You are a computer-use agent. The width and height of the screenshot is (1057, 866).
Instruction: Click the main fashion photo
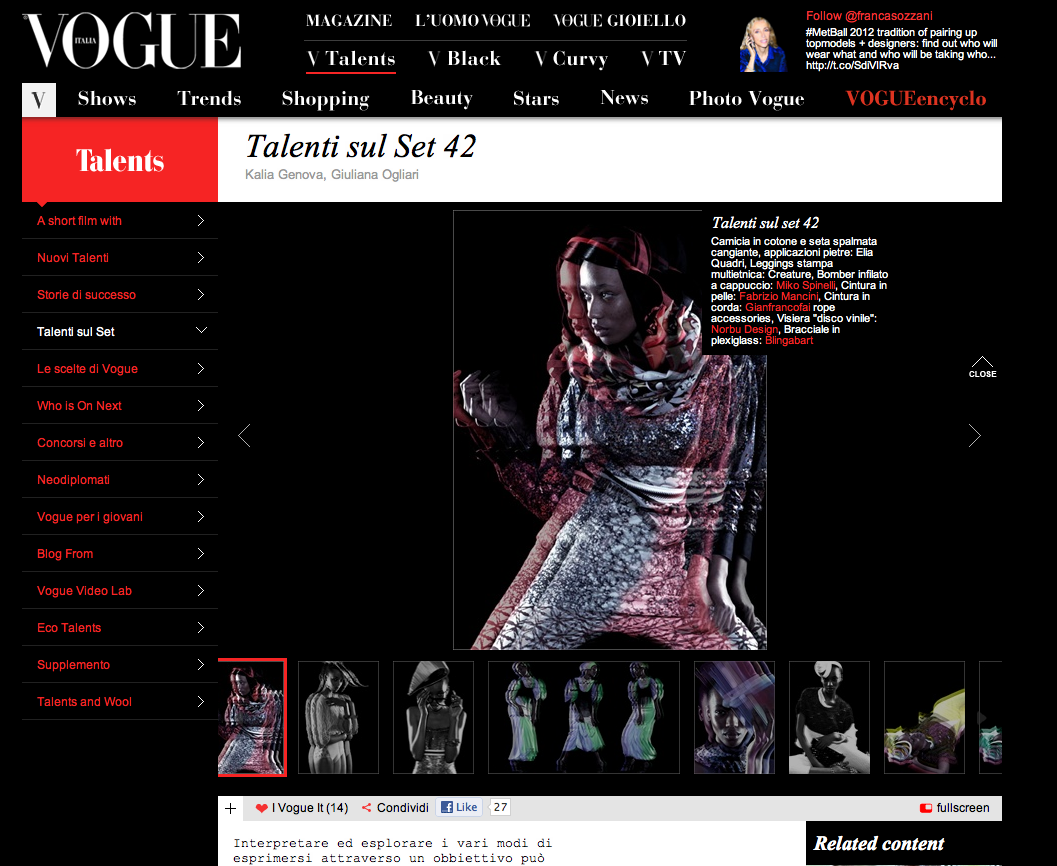(609, 430)
